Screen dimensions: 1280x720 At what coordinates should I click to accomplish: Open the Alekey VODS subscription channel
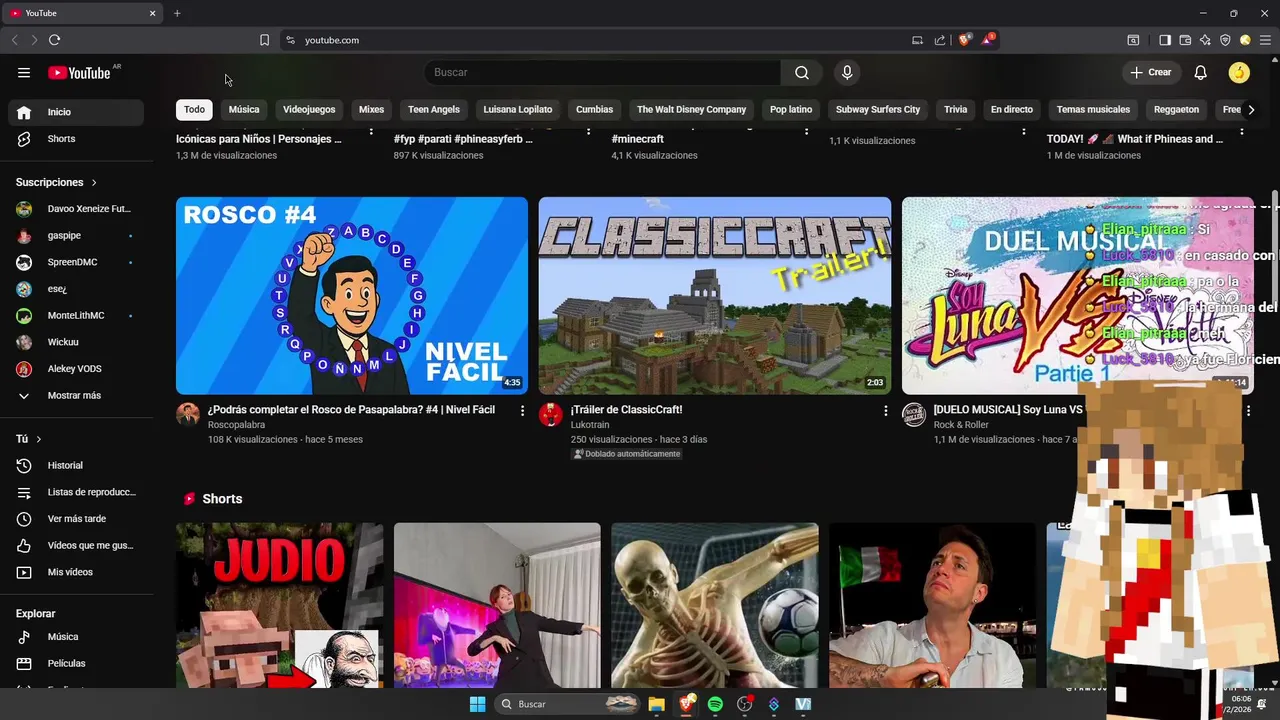coord(76,369)
